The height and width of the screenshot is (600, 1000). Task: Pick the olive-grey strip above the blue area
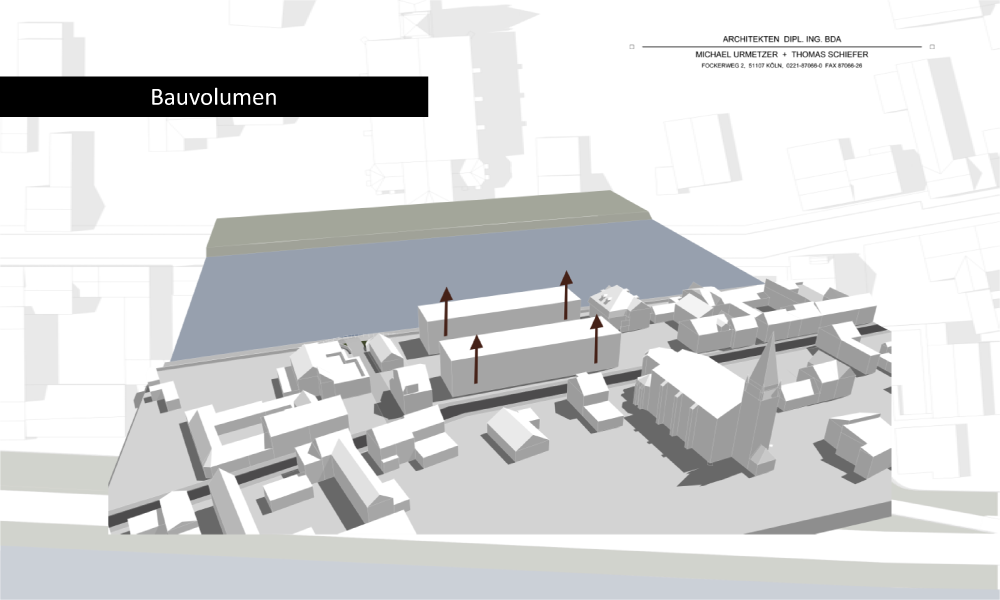point(420,222)
